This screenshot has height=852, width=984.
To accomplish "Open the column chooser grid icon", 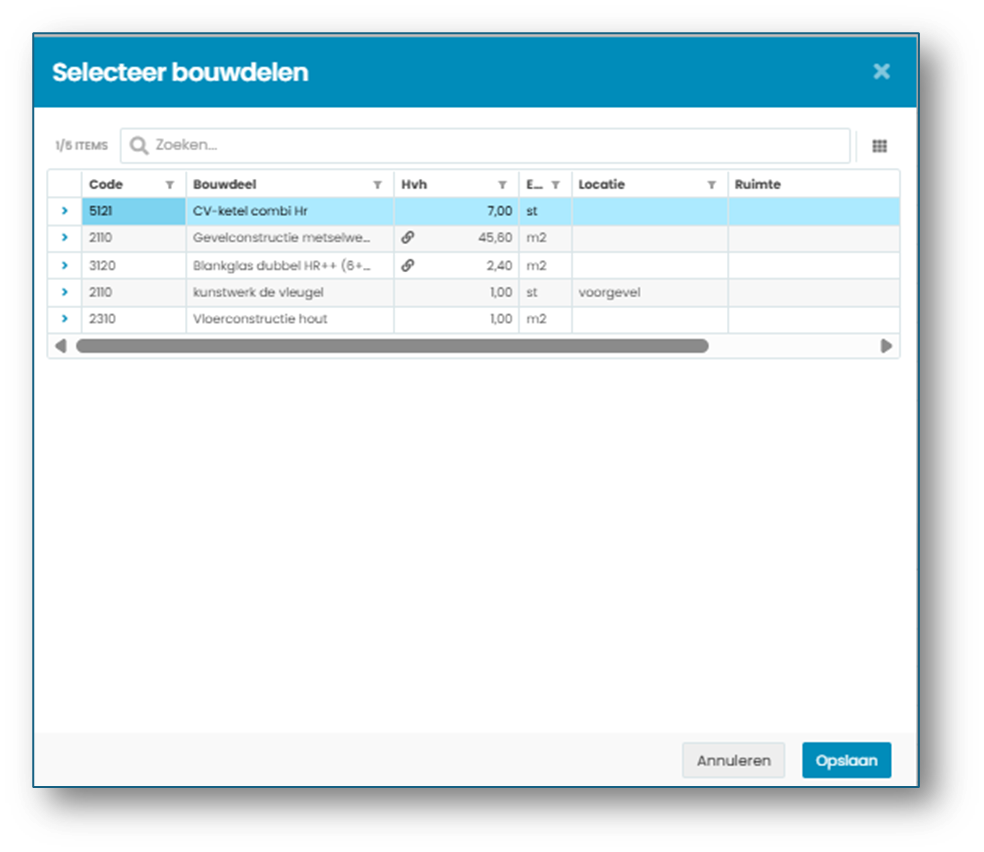I will click(x=879, y=146).
